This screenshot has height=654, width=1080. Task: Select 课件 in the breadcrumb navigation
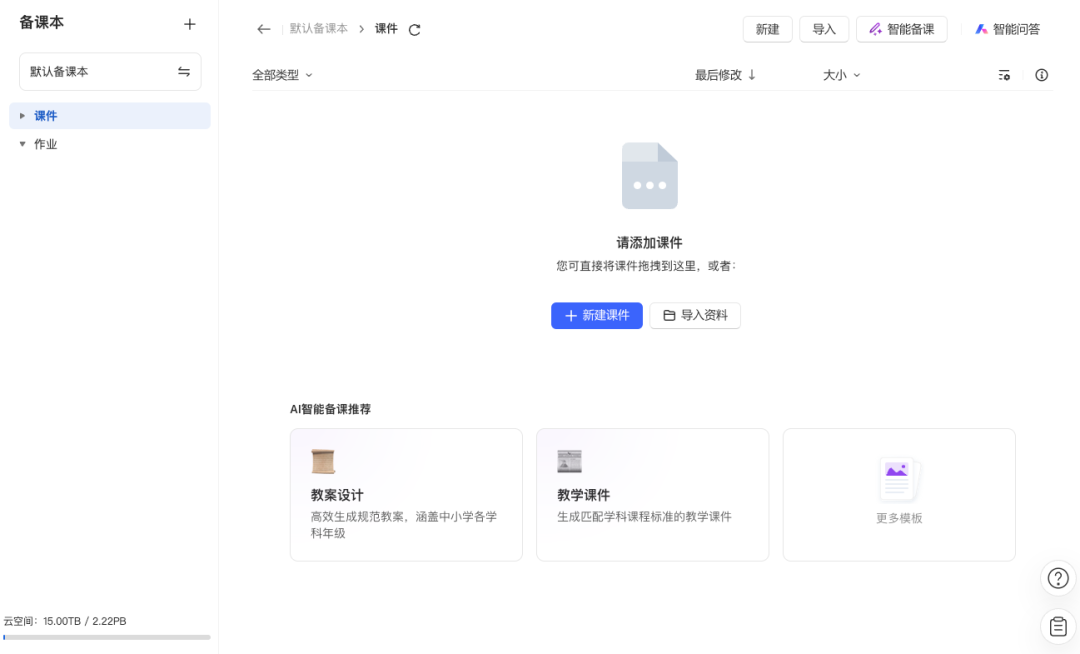point(386,29)
